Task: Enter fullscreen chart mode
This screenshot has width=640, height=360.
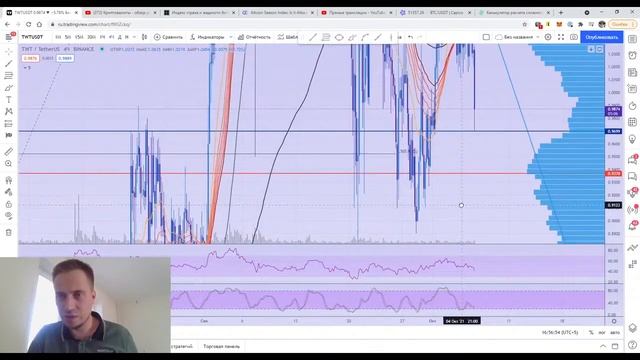Action: click(561, 37)
